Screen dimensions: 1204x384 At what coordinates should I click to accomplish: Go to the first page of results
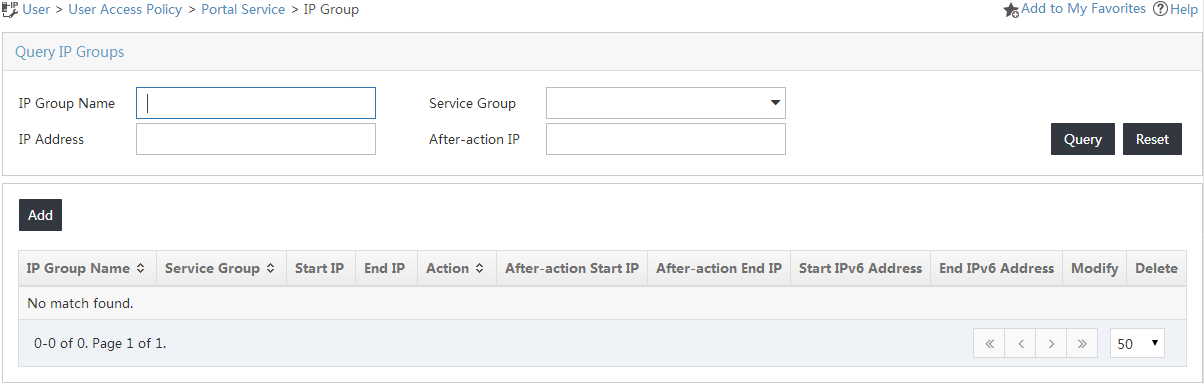989,343
